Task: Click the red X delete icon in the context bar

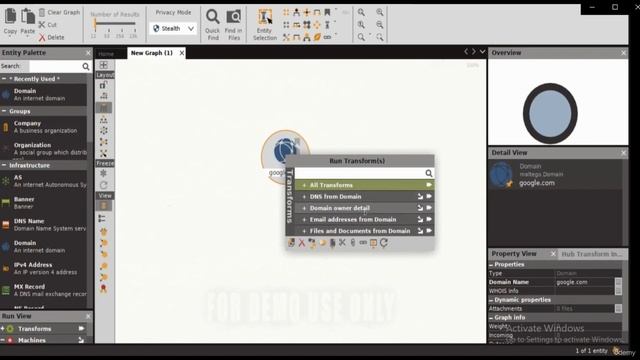Action: [x=302, y=243]
